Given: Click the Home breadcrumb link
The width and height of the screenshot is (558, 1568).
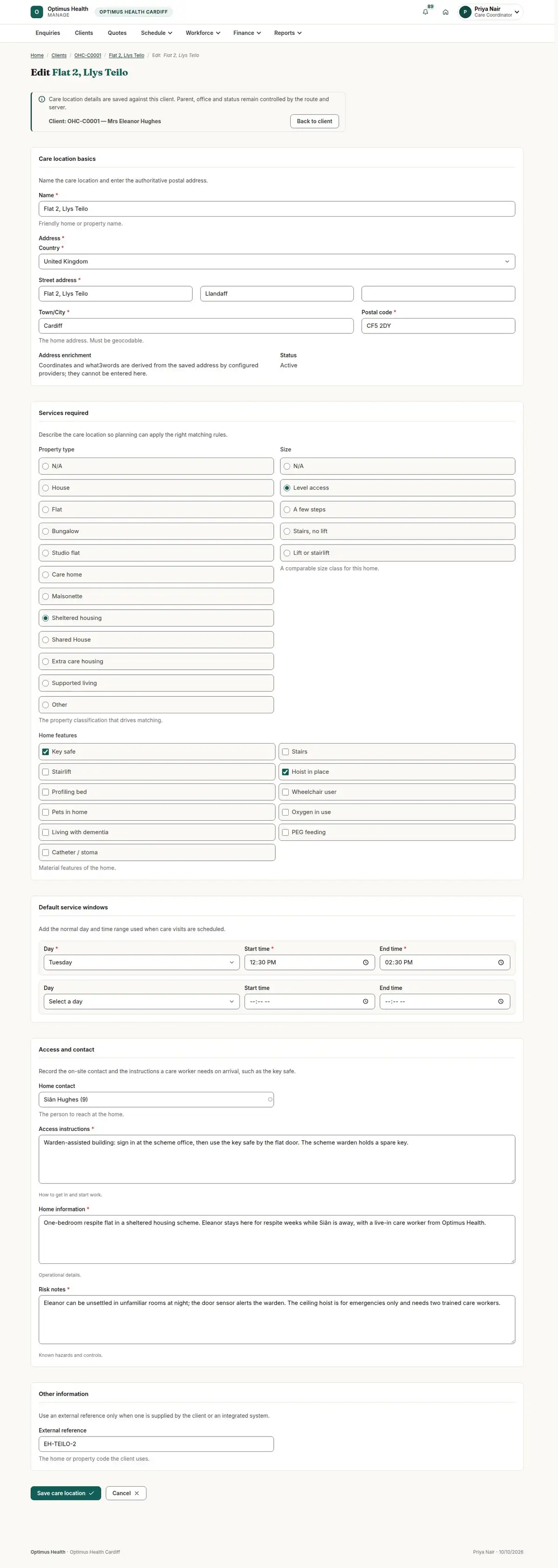Looking at the screenshot, I should [x=37, y=55].
